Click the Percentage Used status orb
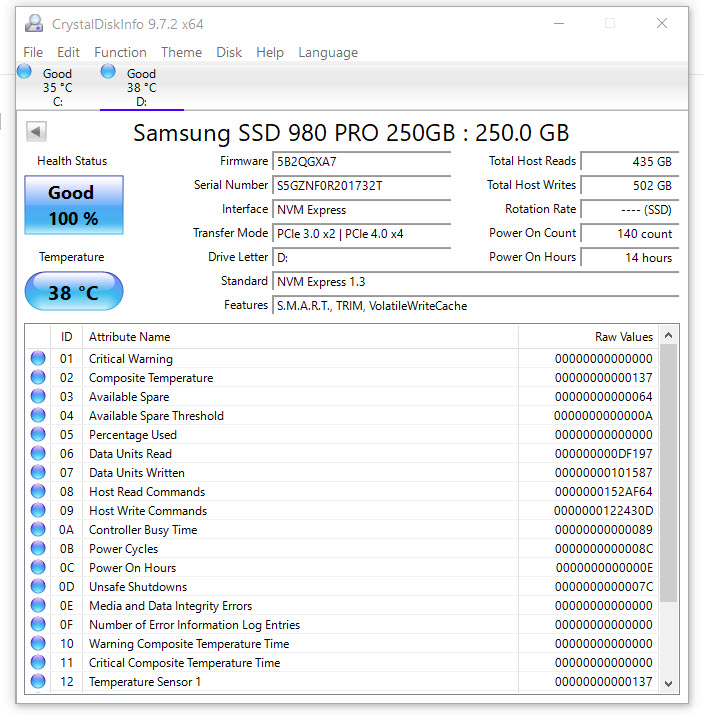This screenshot has height=716, width=704. coord(38,434)
